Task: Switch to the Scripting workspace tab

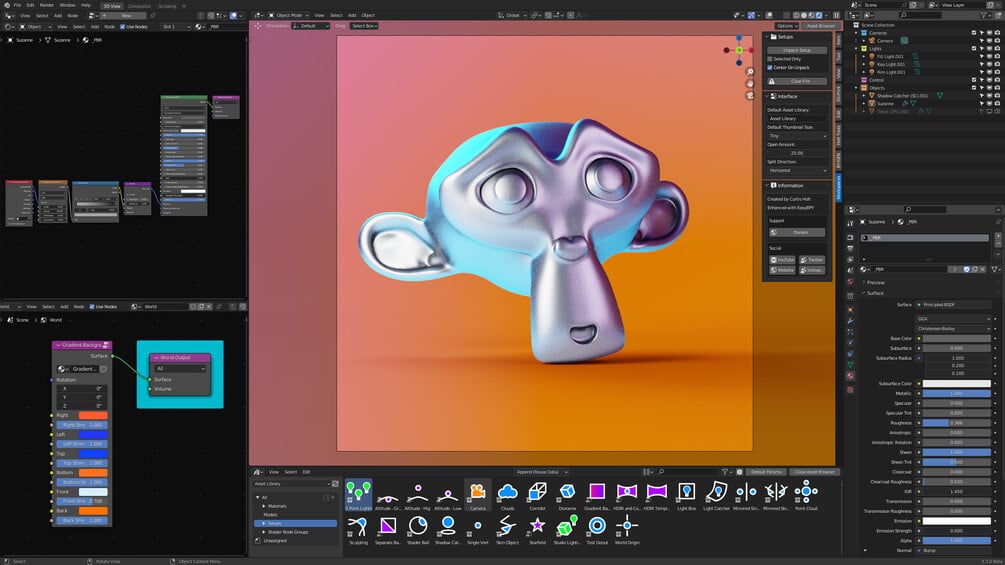Action: (167, 6)
